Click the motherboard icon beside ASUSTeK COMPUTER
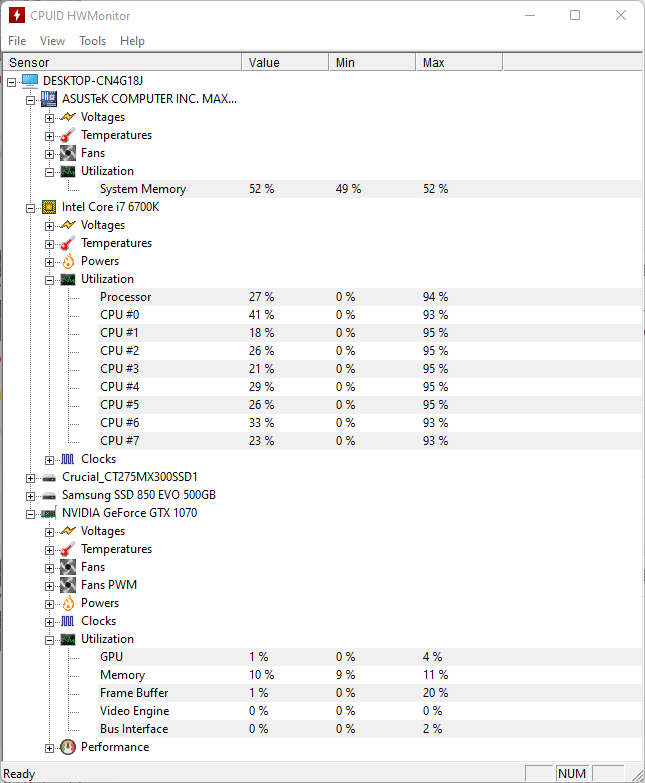The image size is (645, 783). tap(49, 99)
